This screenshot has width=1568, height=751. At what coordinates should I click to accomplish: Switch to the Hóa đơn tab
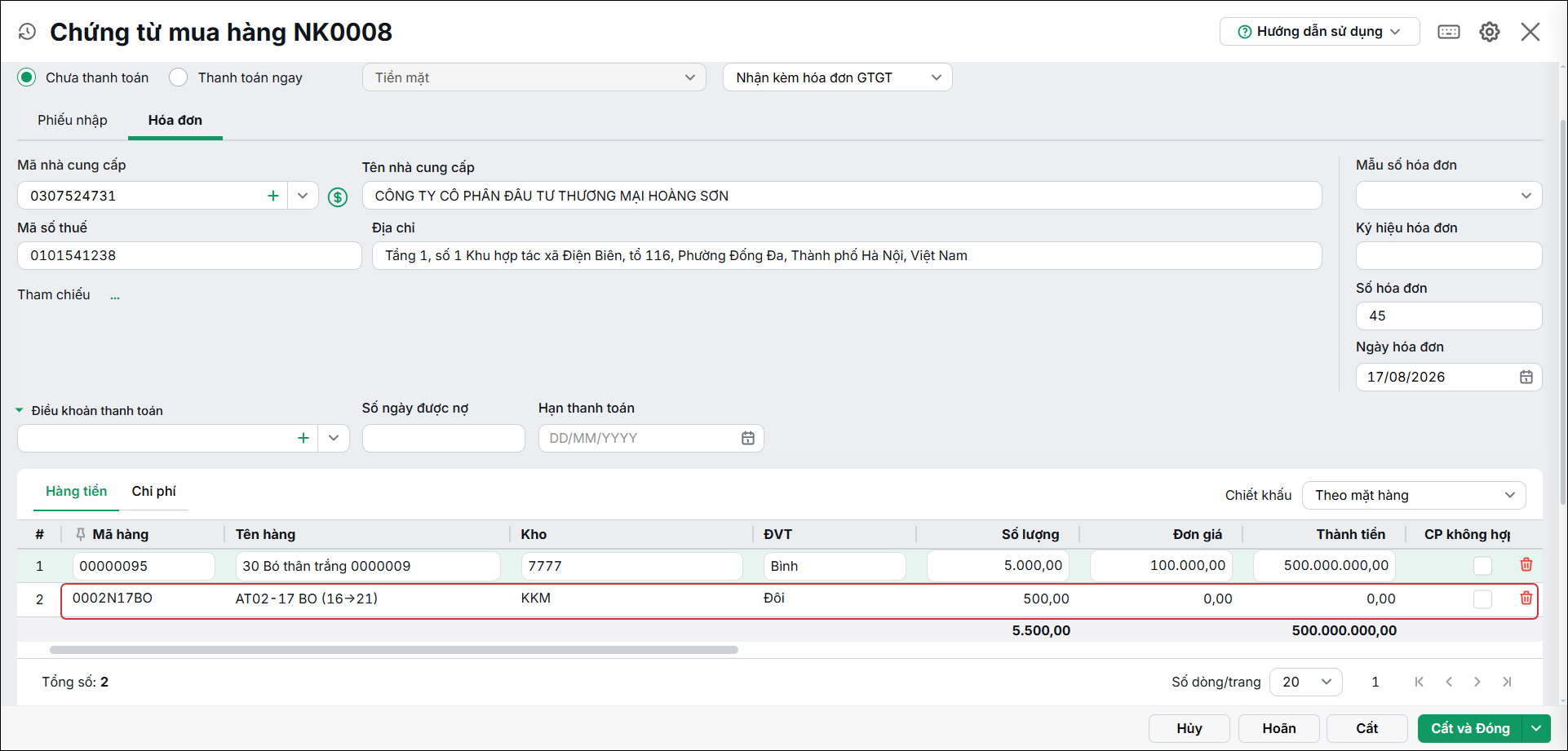(175, 120)
